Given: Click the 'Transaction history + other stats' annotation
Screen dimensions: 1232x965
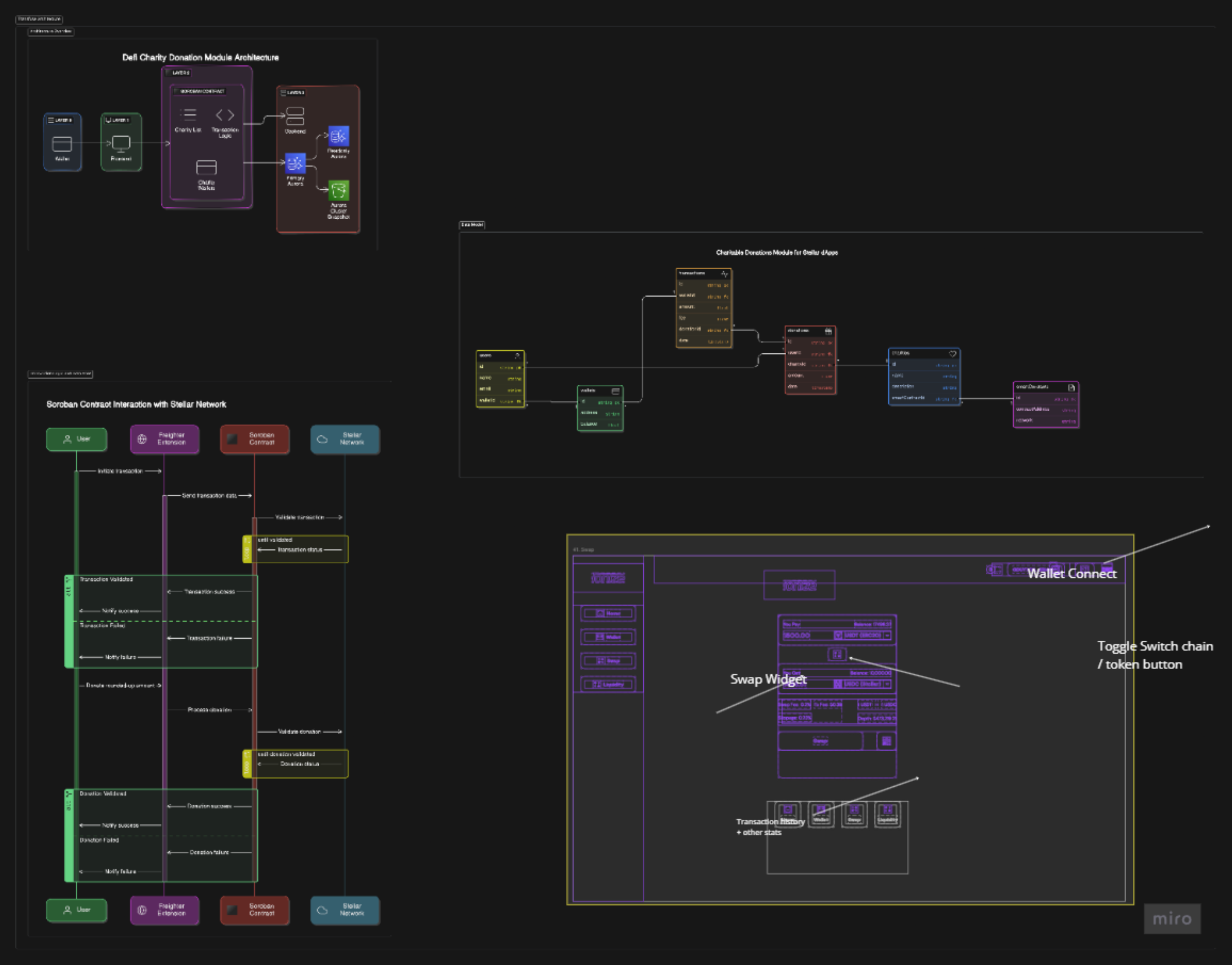Looking at the screenshot, I should [x=770, y=827].
